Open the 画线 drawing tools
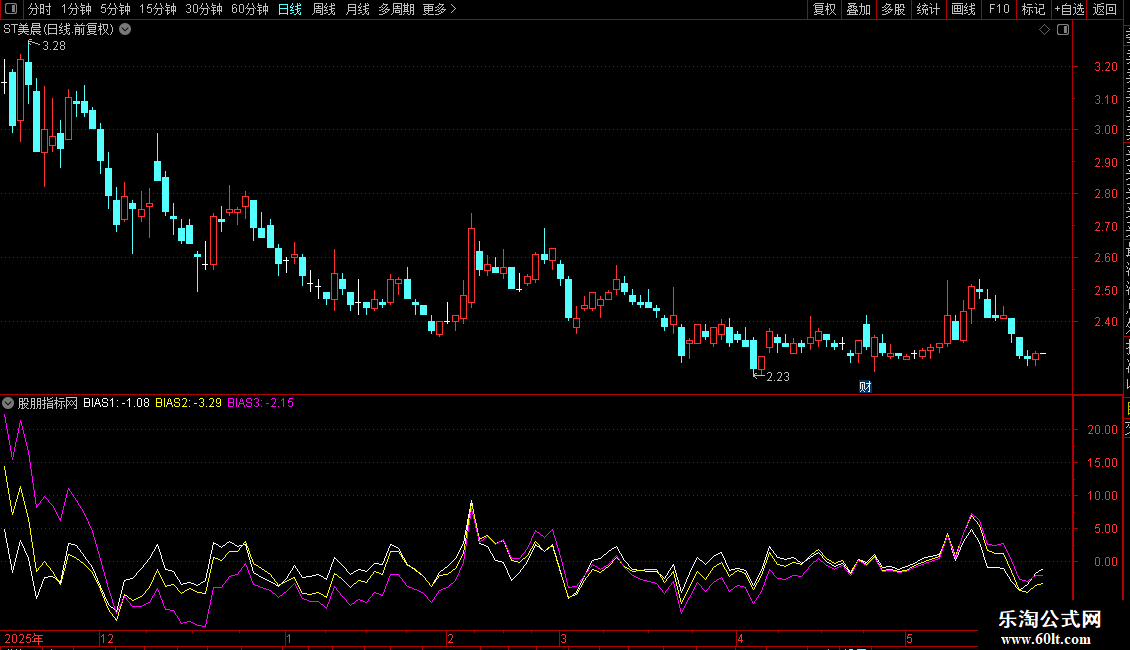The height and width of the screenshot is (650, 1130). tap(963, 9)
